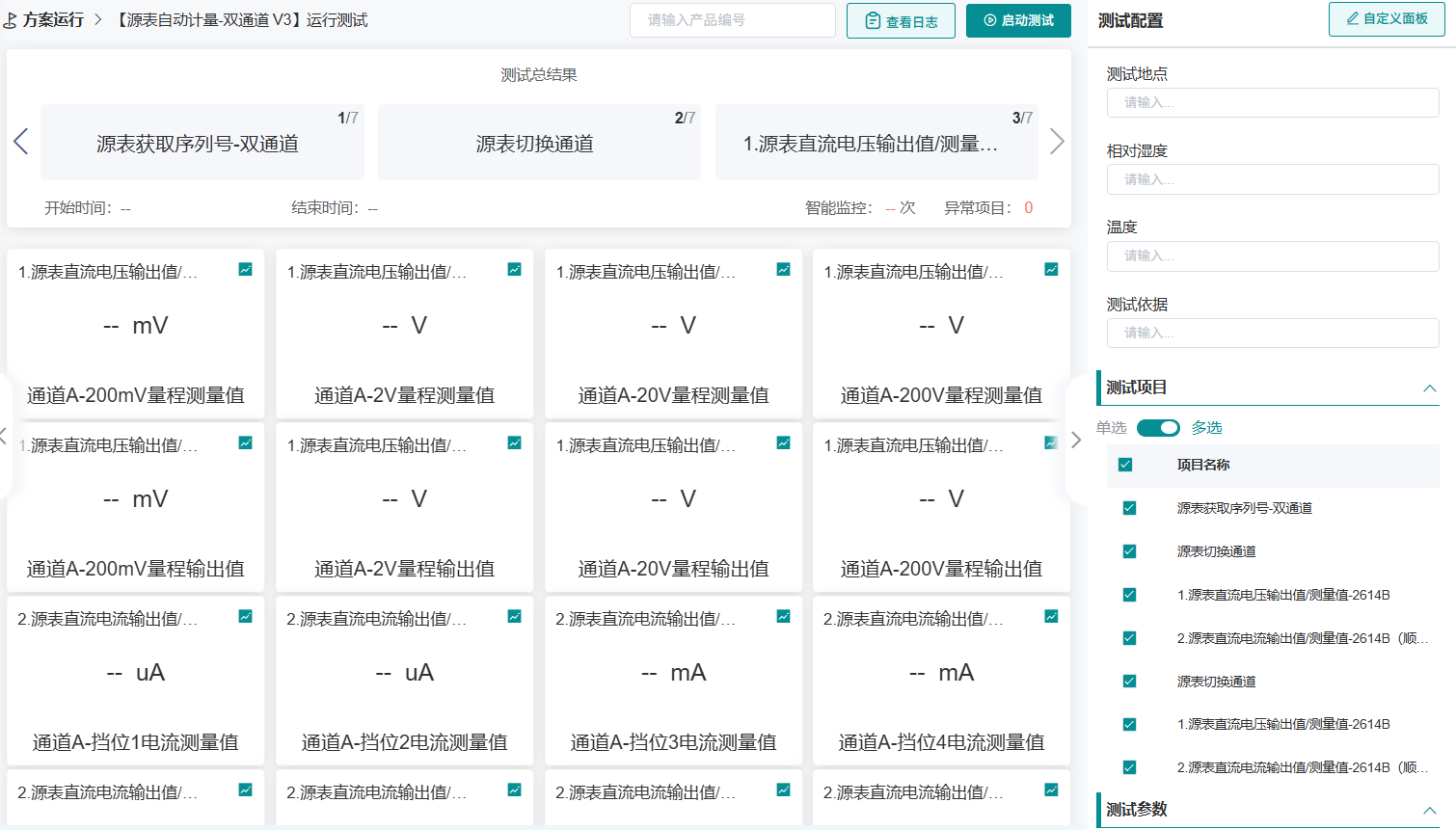Click the 测试配置 panel title
Image resolution: width=1456 pixels, height=830 pixels.
tap(1131, 20)
